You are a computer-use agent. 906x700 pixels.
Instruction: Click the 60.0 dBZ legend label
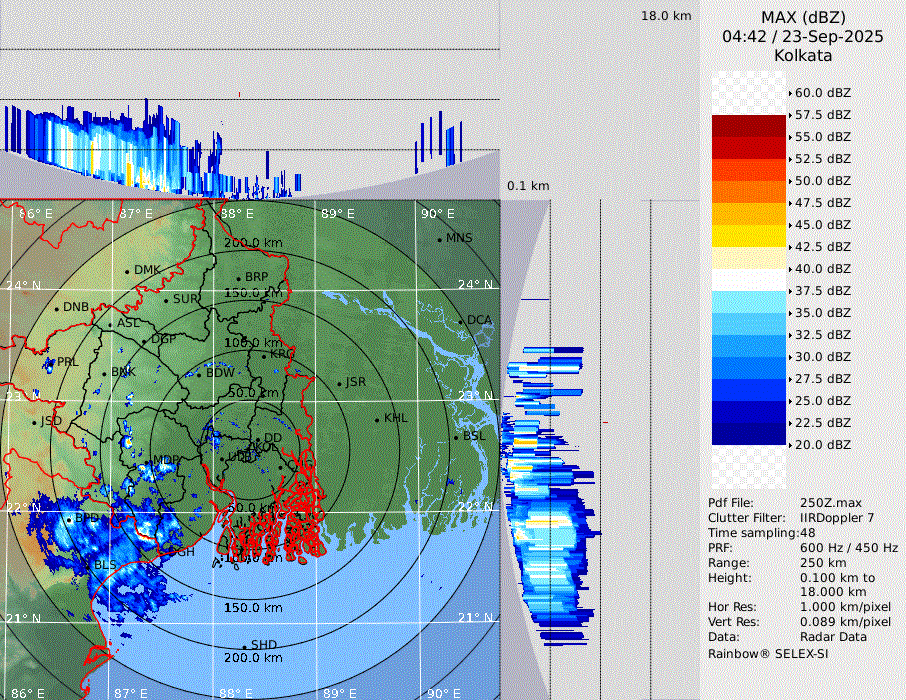[822, 92]
